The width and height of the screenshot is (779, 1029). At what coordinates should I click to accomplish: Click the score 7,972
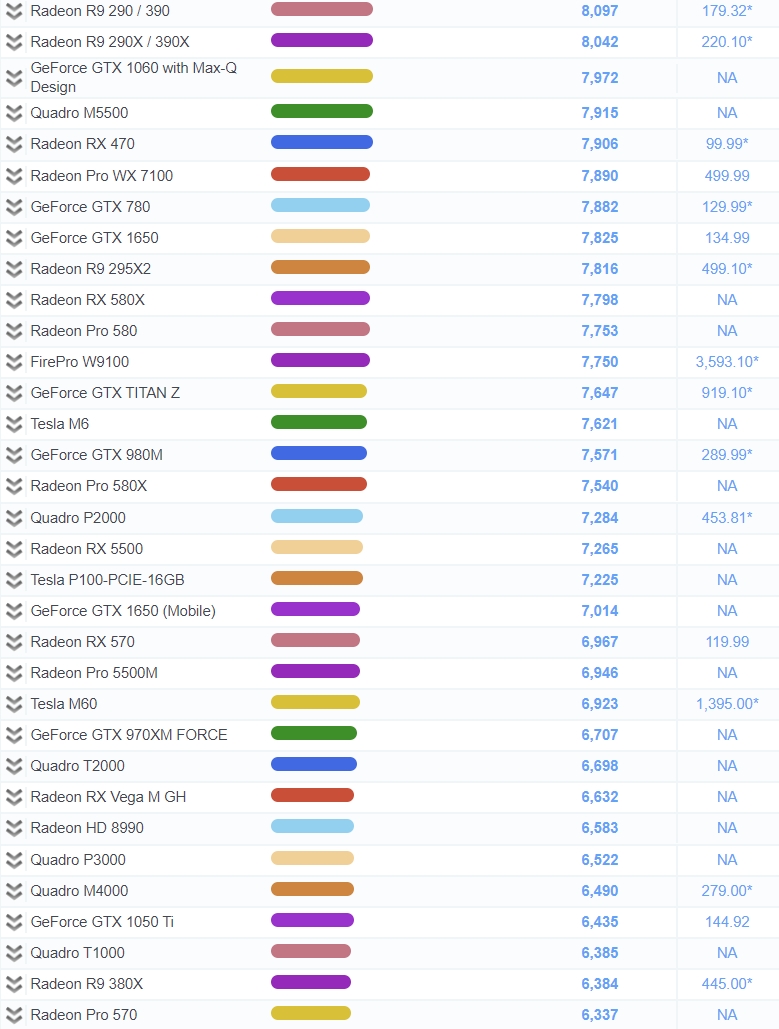[600, 78]
